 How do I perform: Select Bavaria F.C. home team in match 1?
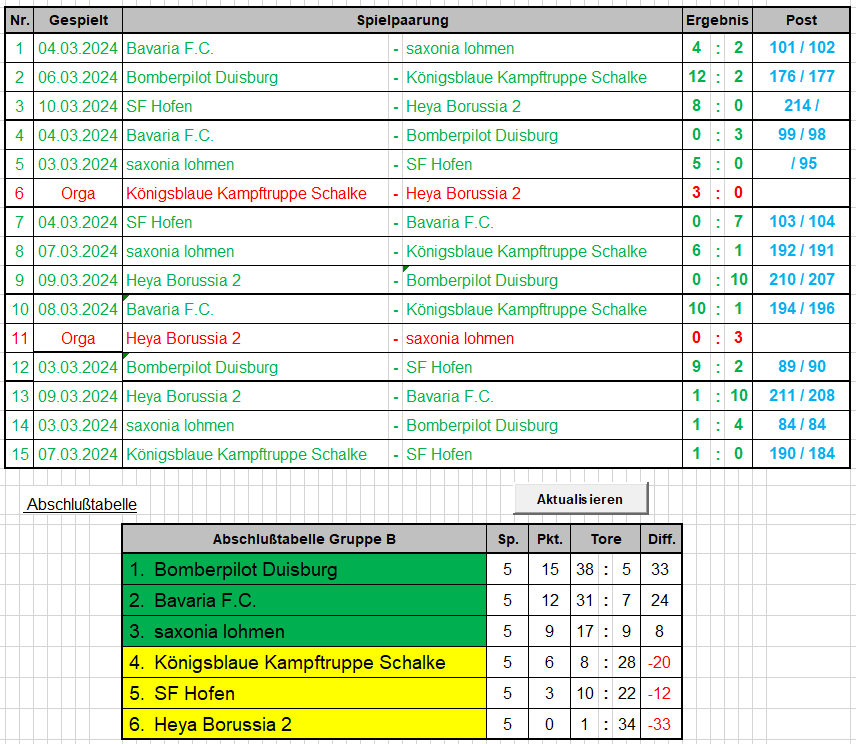coord(255,48)
